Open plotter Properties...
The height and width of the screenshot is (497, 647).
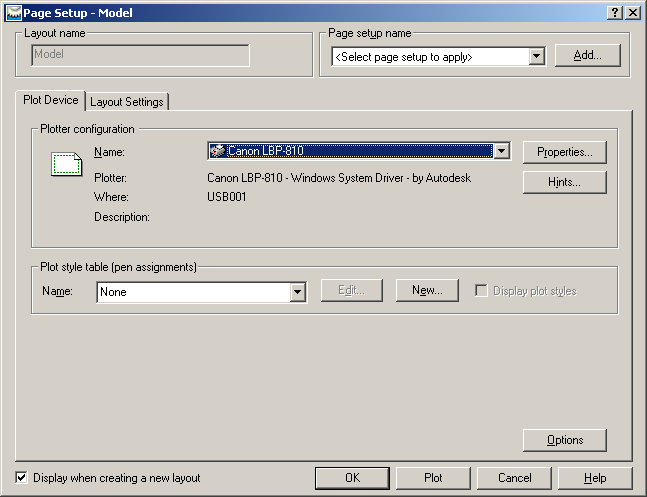coord(564,152)
